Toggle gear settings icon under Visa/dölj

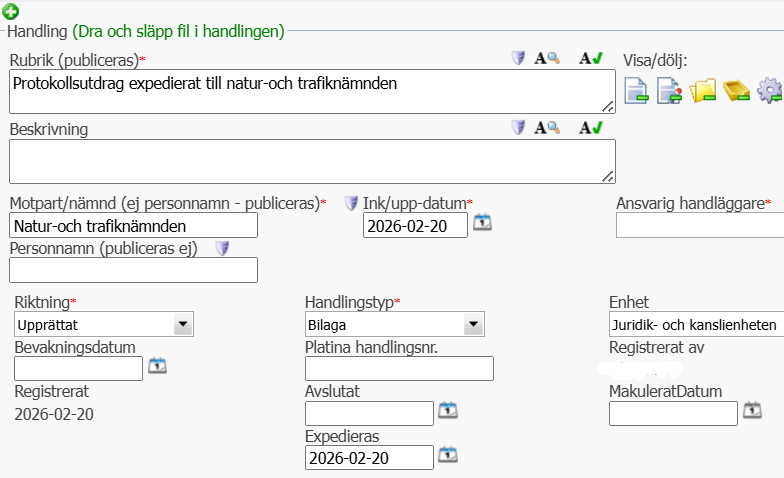770,91
